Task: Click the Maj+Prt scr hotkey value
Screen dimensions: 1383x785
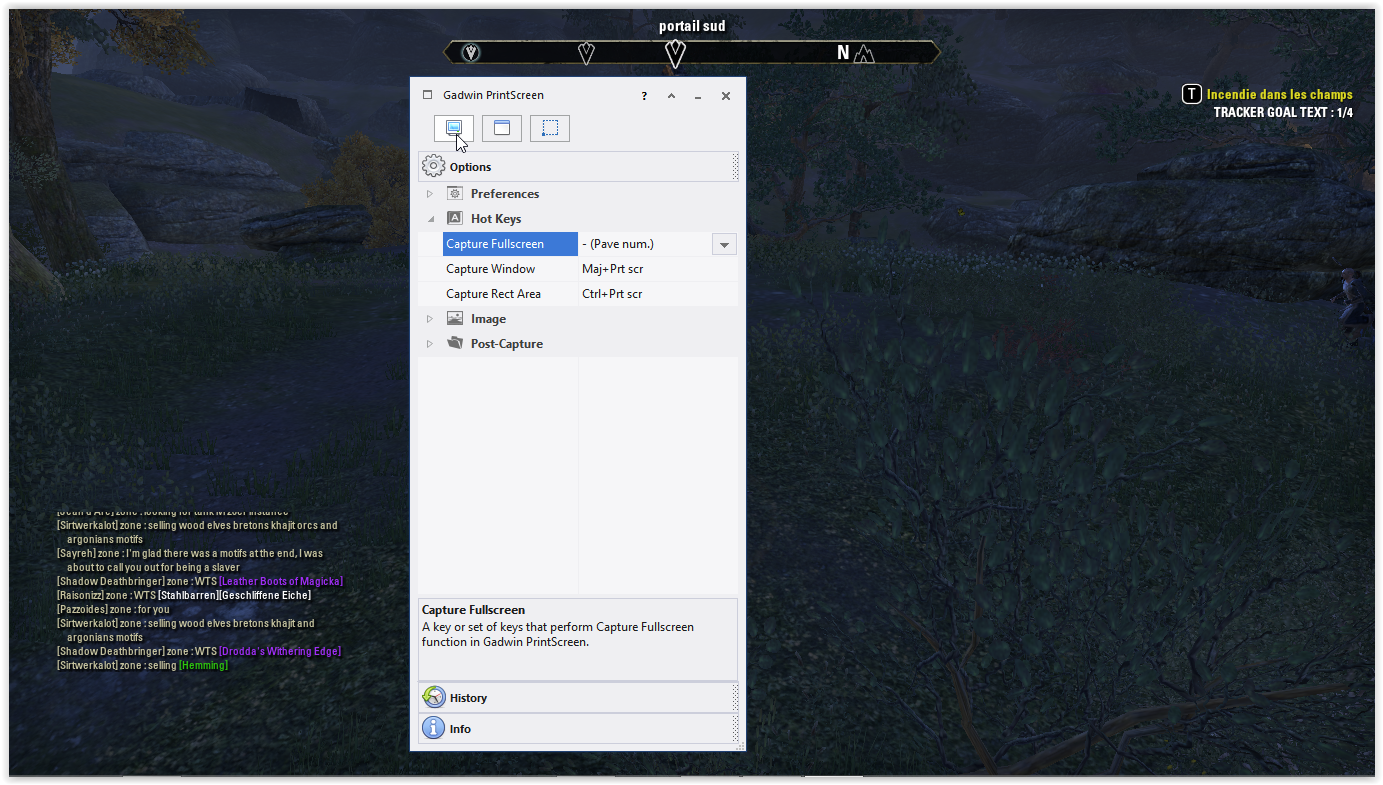Action: pos(612,269)
